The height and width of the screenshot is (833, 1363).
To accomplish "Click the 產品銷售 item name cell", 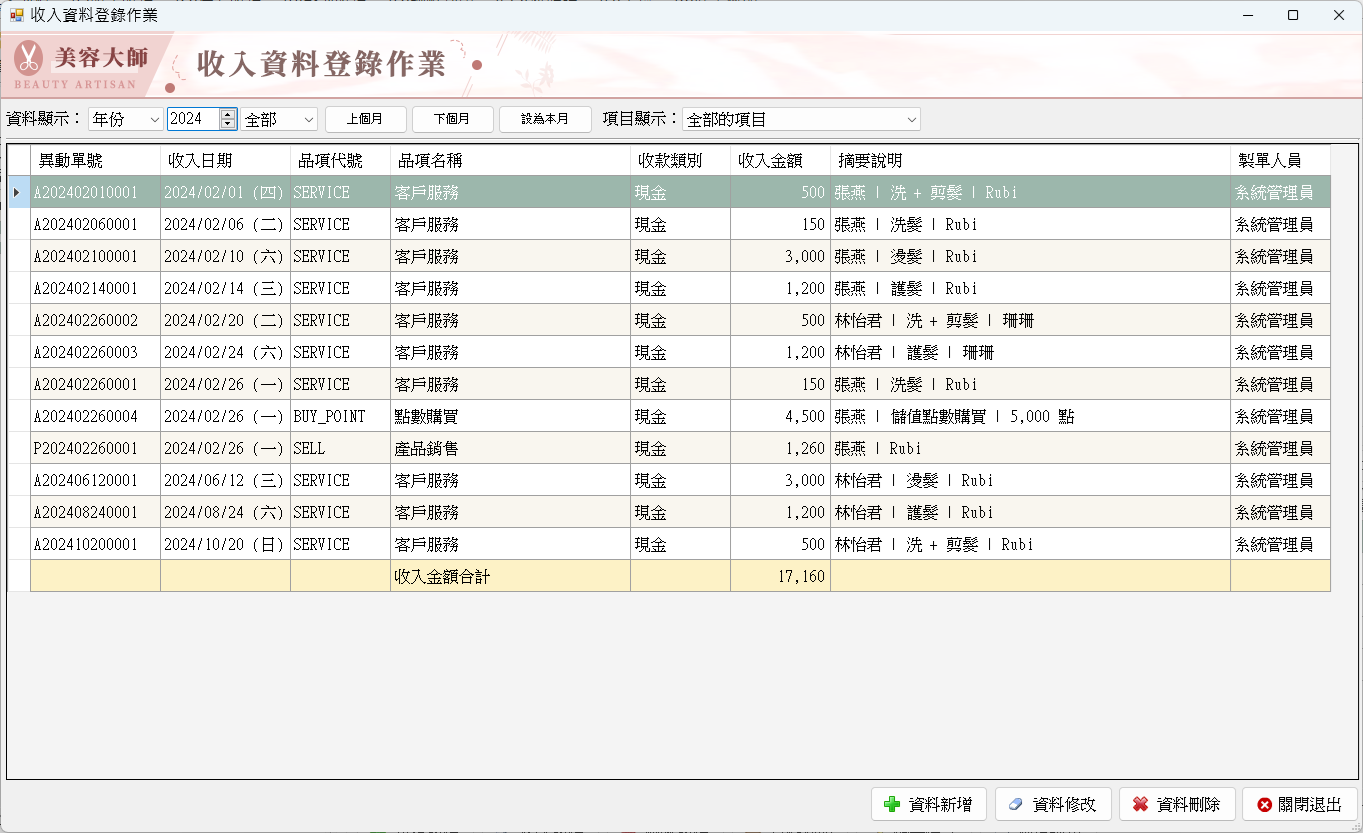I will point(510,448).
